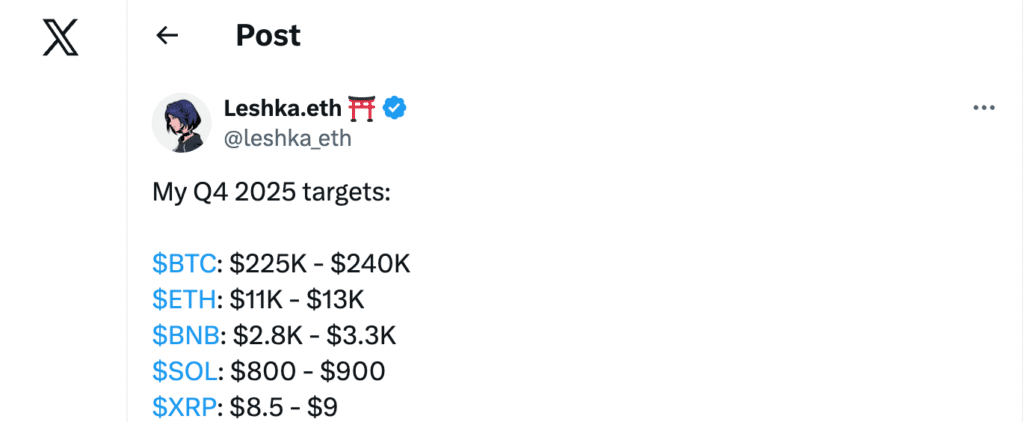The width and height of the screenshot is (1024, 422).
Task: Open Leshka.eth's profile avatar
Action: pyautogui.click(x=181, y=123)
